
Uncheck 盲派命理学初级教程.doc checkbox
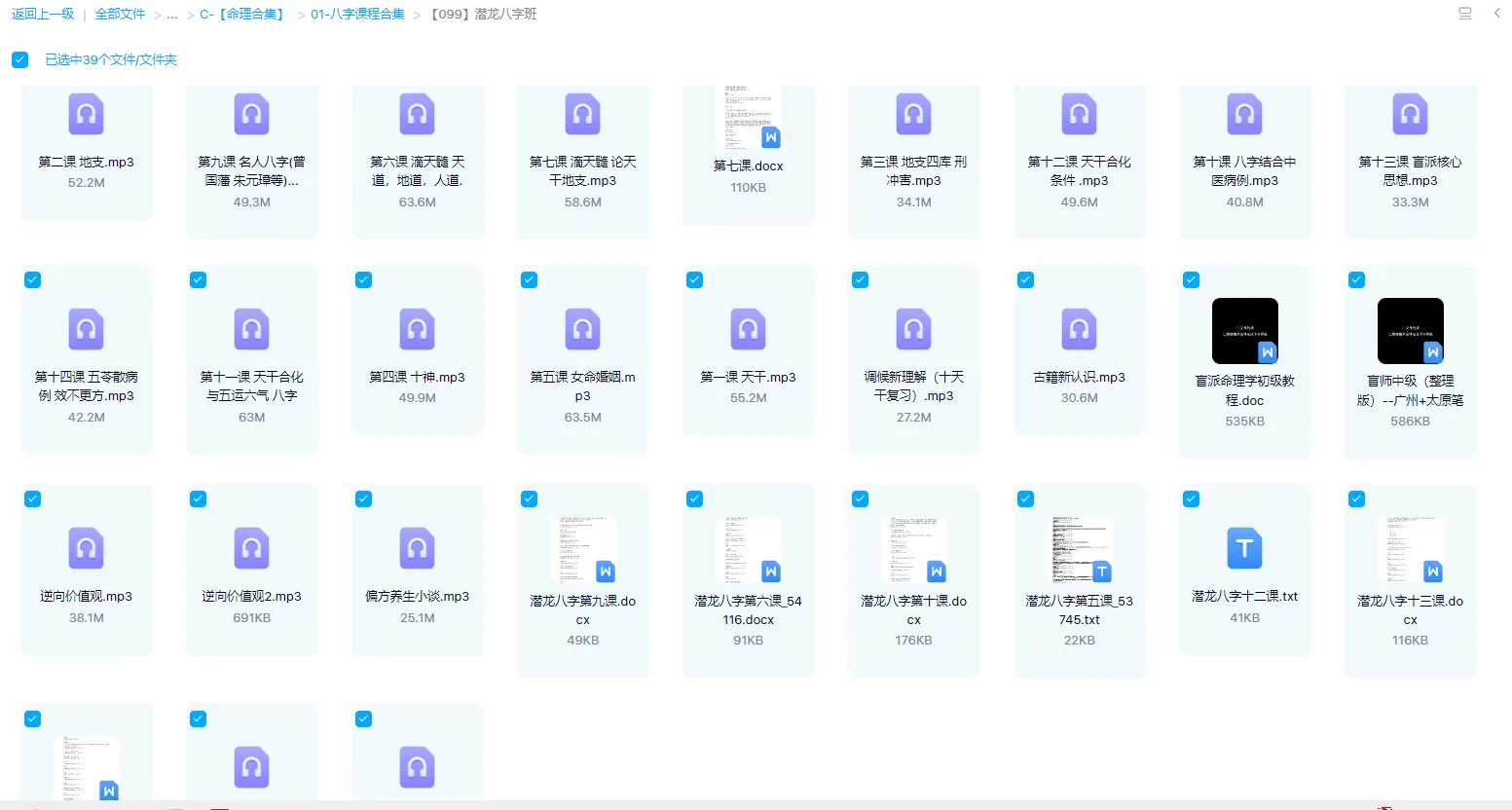click(1191, 279)
